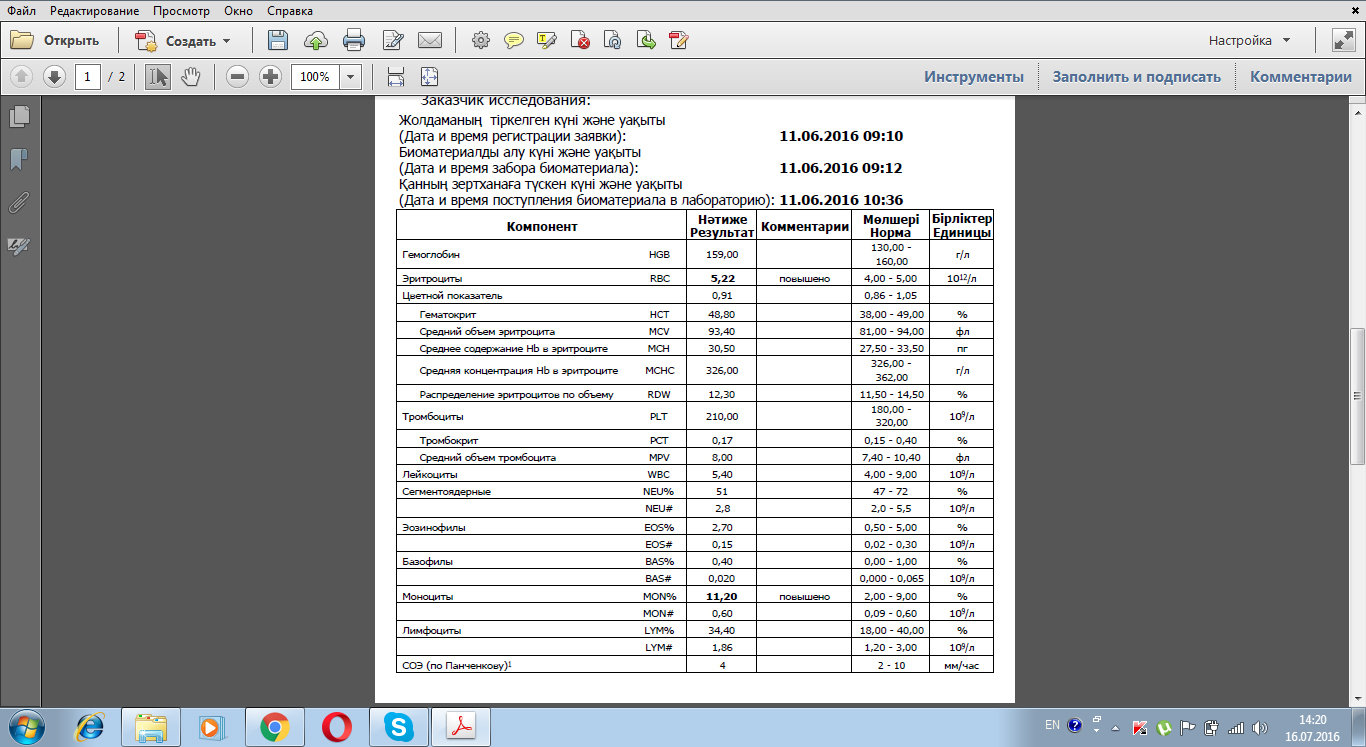Print the PDF using the printer icon
This screenshot has height=747, width=1366.
354,41
